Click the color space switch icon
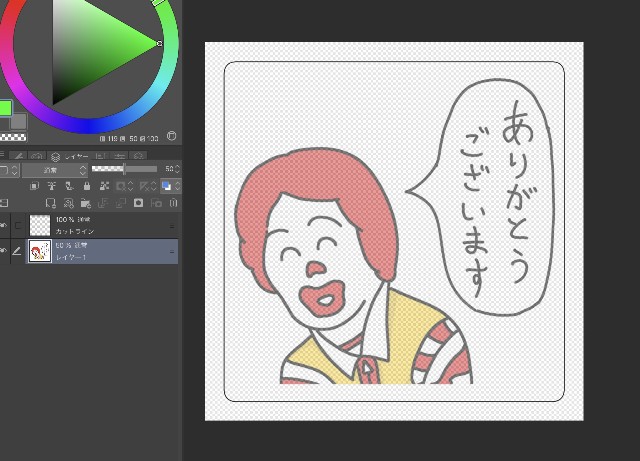640x461 pixels. click(x=171, y=136)
